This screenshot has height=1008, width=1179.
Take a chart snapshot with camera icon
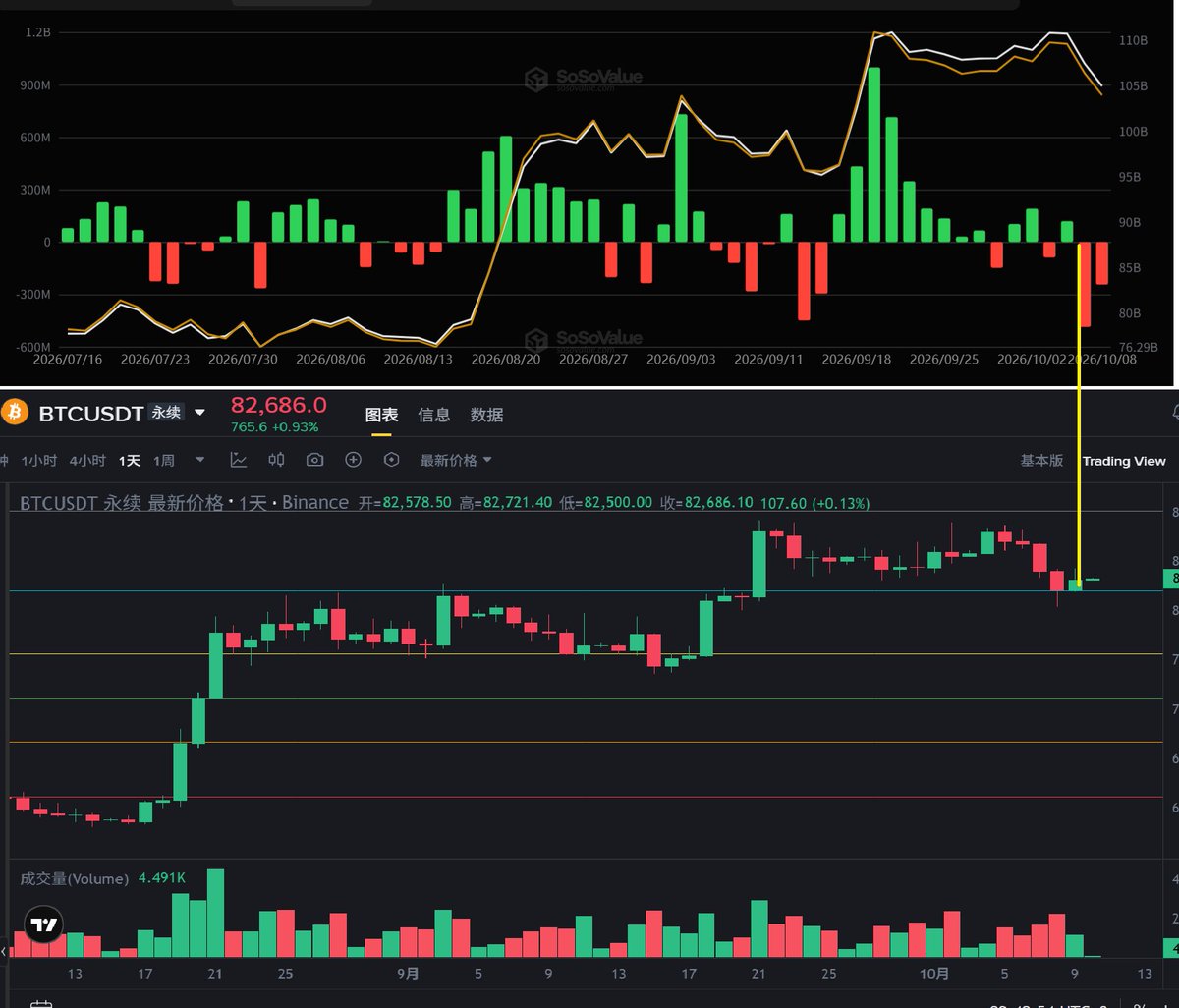(x=314, y=460)
